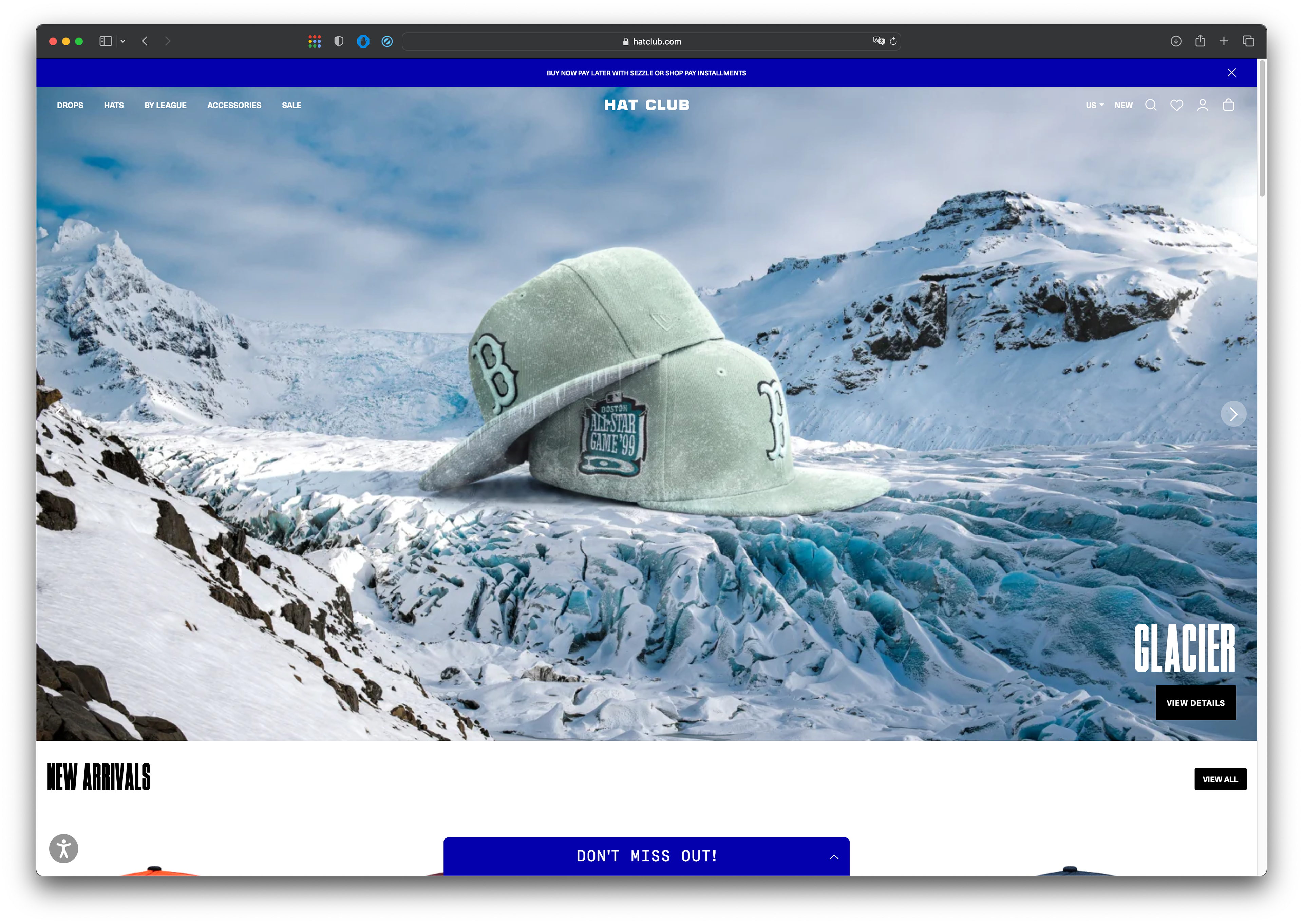Show tab overview
The image size is (1303, 924).
(1248, 41)
